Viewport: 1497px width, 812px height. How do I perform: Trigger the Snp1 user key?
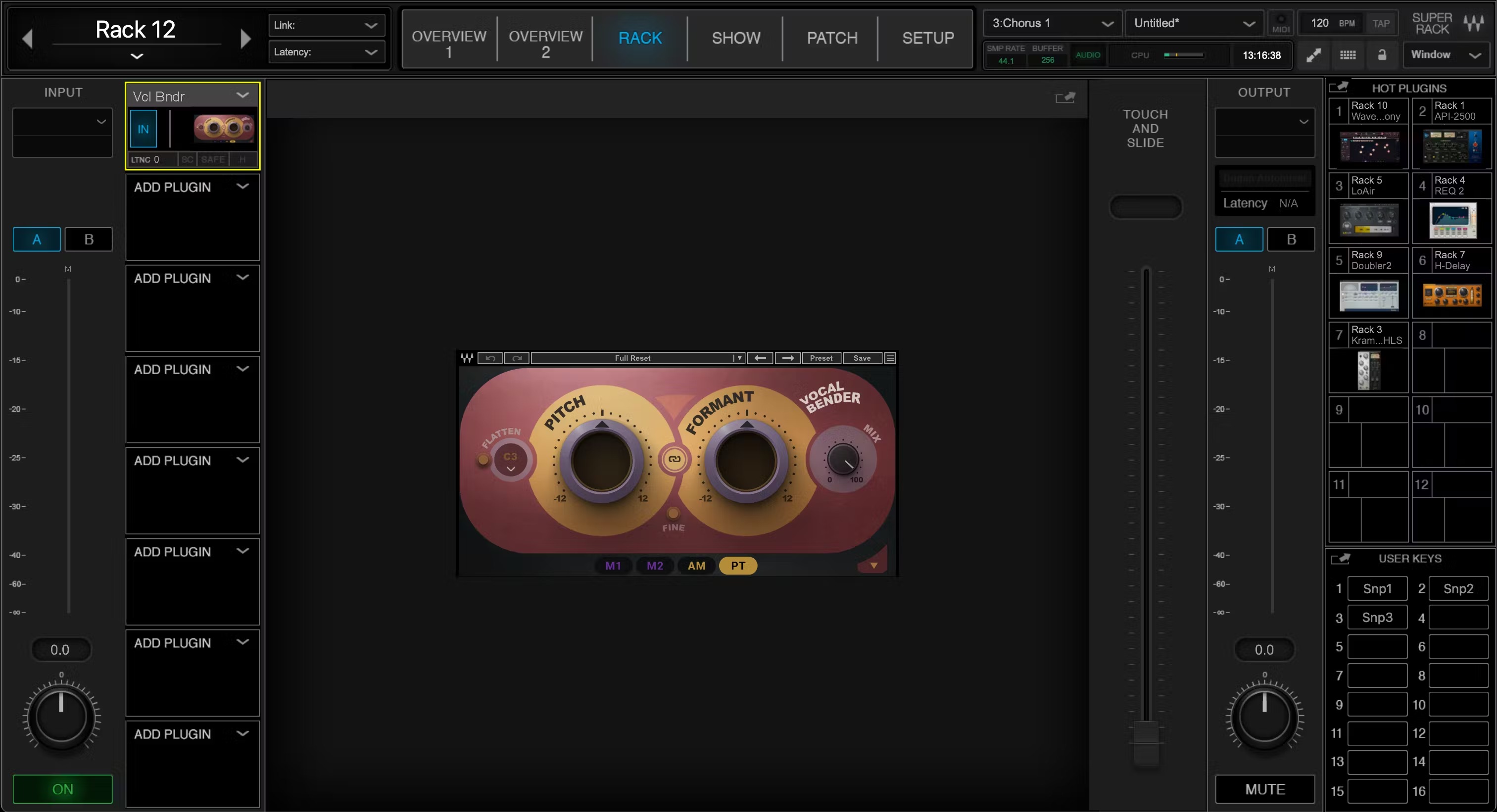tap(1377, 589)
